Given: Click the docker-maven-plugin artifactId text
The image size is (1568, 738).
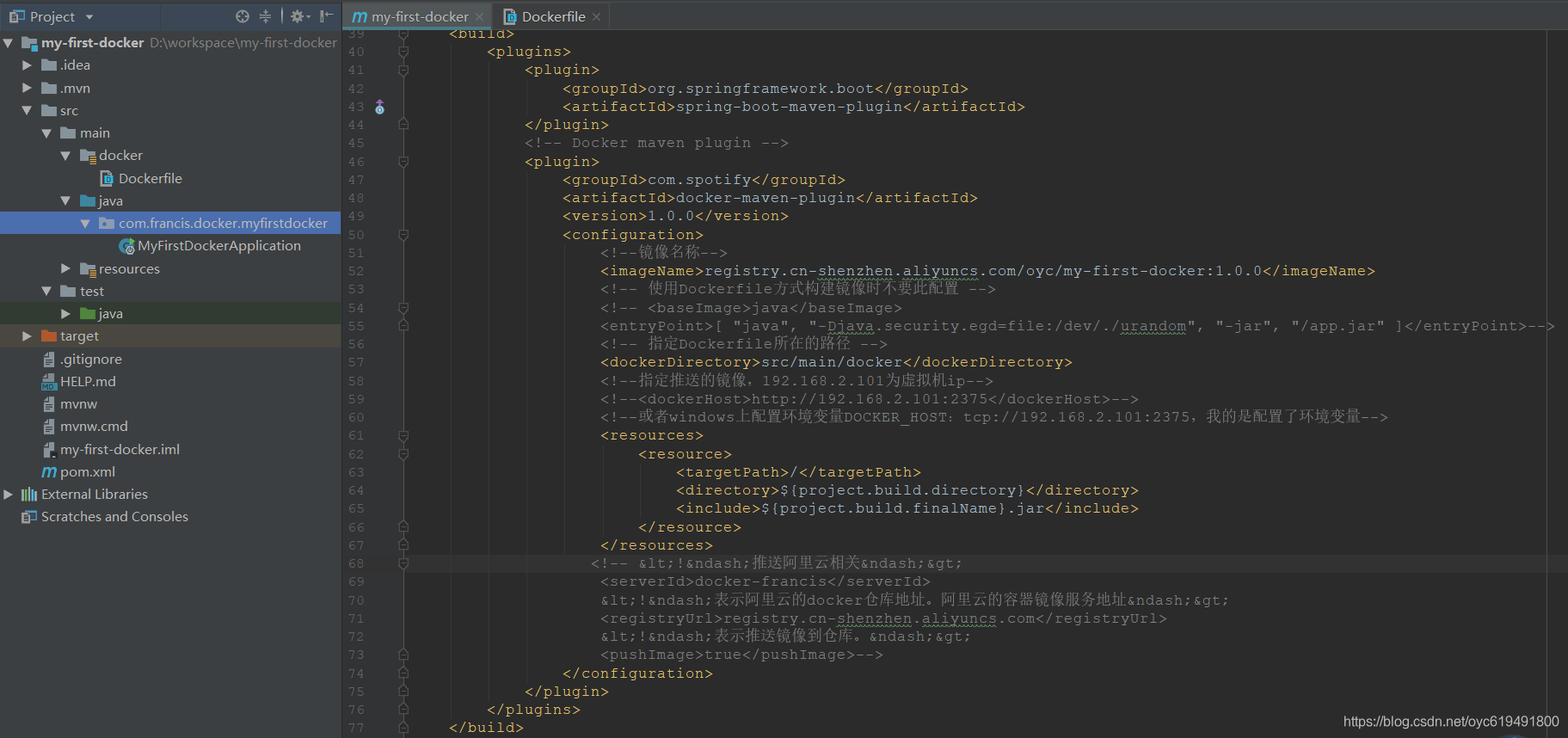Looking at the screenshot, I should 770,198.
